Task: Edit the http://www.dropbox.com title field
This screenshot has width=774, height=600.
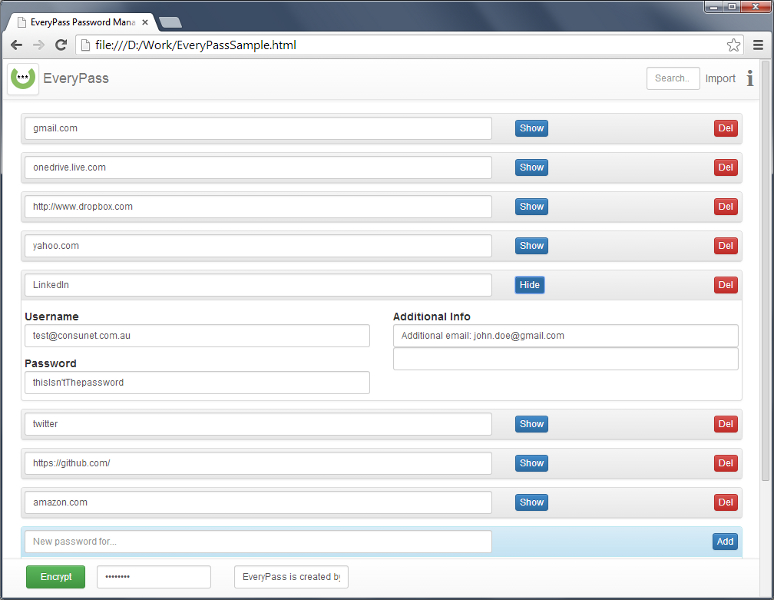Action: tap(258, 207)
